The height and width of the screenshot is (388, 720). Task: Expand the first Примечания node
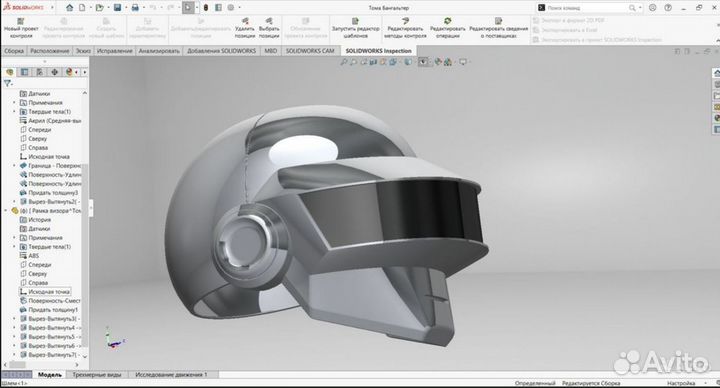pyautogui.click(x=14, y=102)
